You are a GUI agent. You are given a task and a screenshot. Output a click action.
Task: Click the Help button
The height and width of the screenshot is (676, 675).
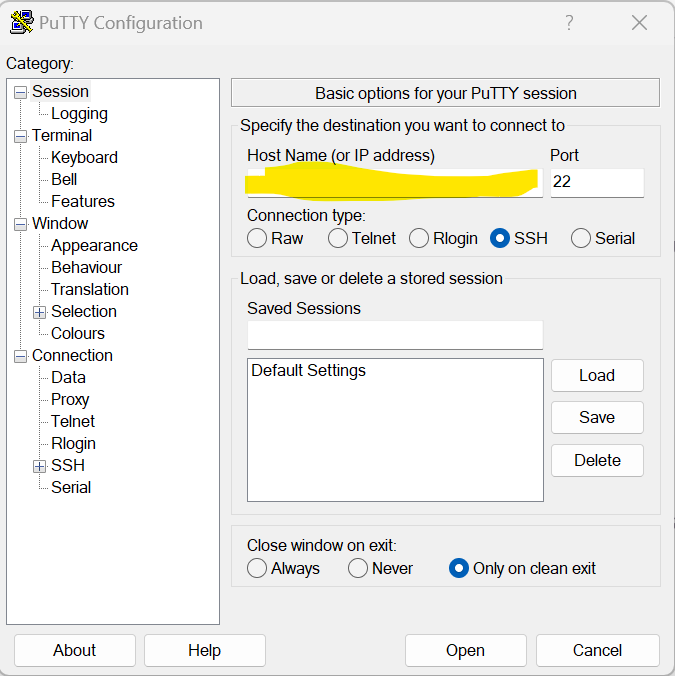pos(205,650)
